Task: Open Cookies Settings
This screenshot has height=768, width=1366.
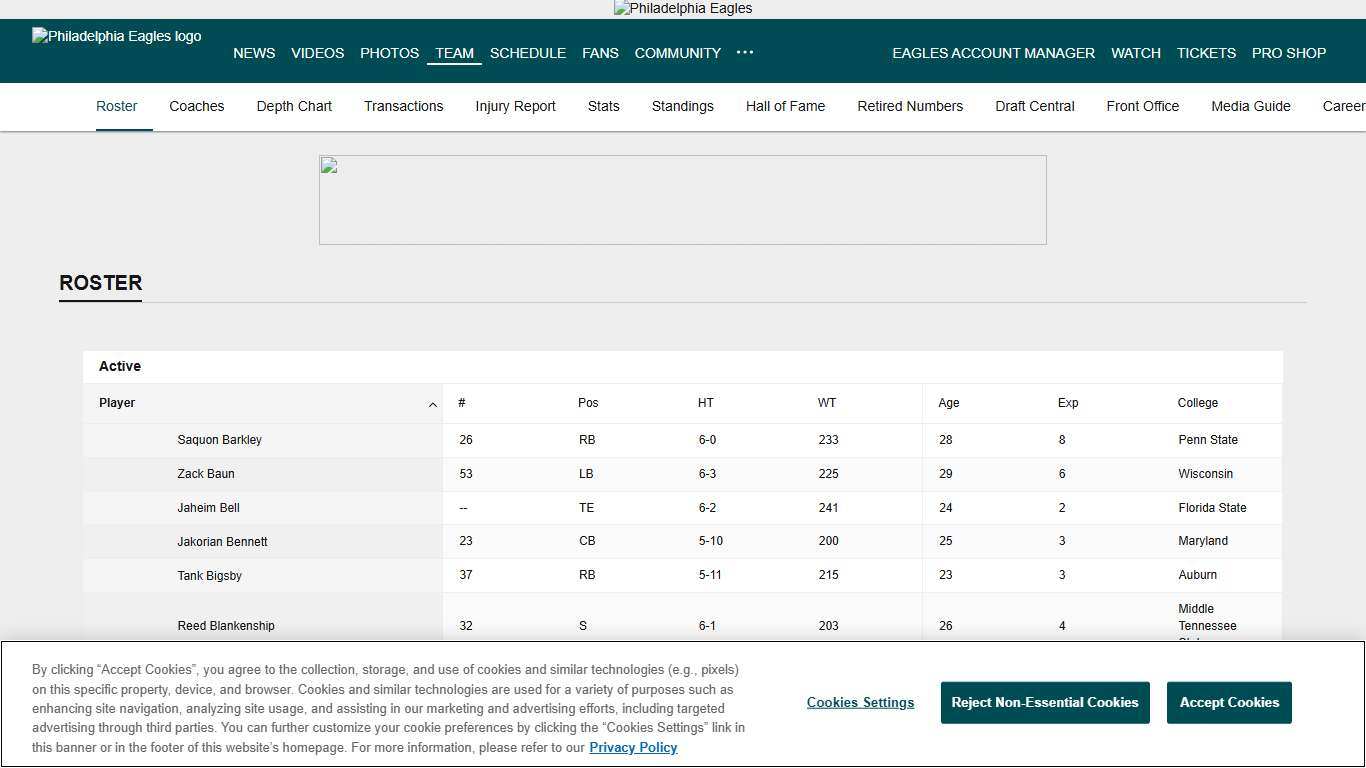Action: click(860, 702)
